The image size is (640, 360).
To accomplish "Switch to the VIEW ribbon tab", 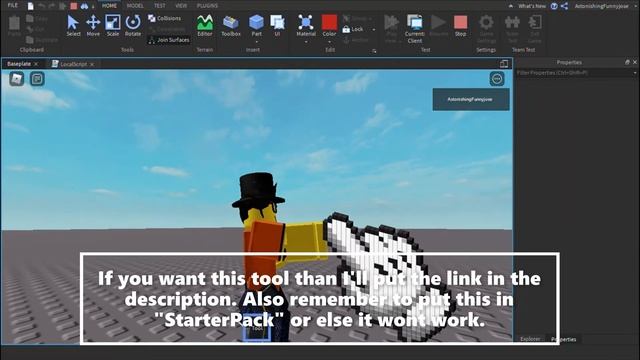I will click(x=181, y=6).
